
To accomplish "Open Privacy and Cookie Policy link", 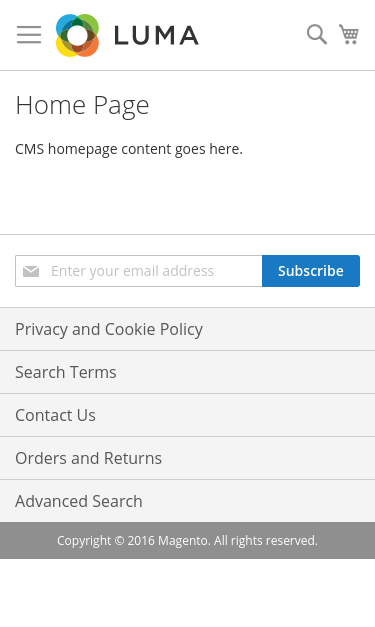I will [109, 329].
